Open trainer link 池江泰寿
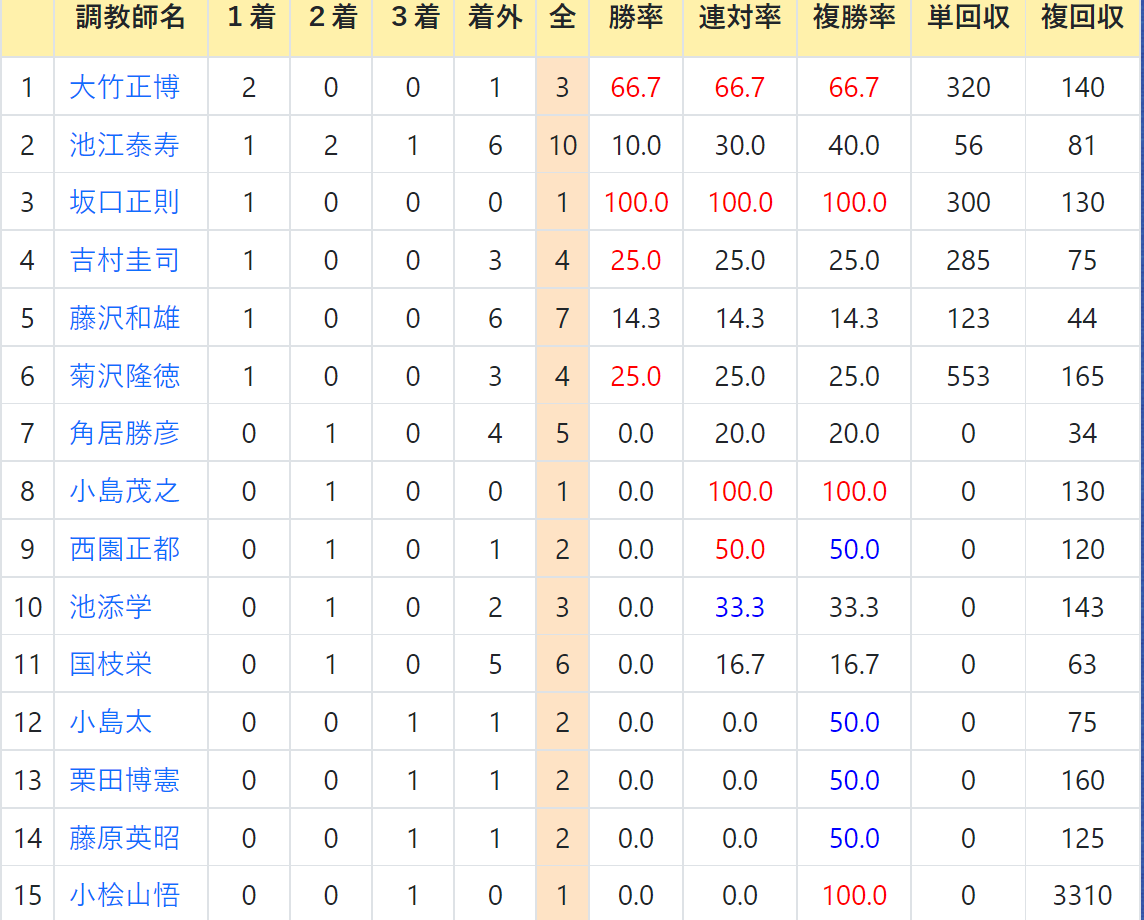The width and height of the screenshot is (1144, 920). click(124, 145)
